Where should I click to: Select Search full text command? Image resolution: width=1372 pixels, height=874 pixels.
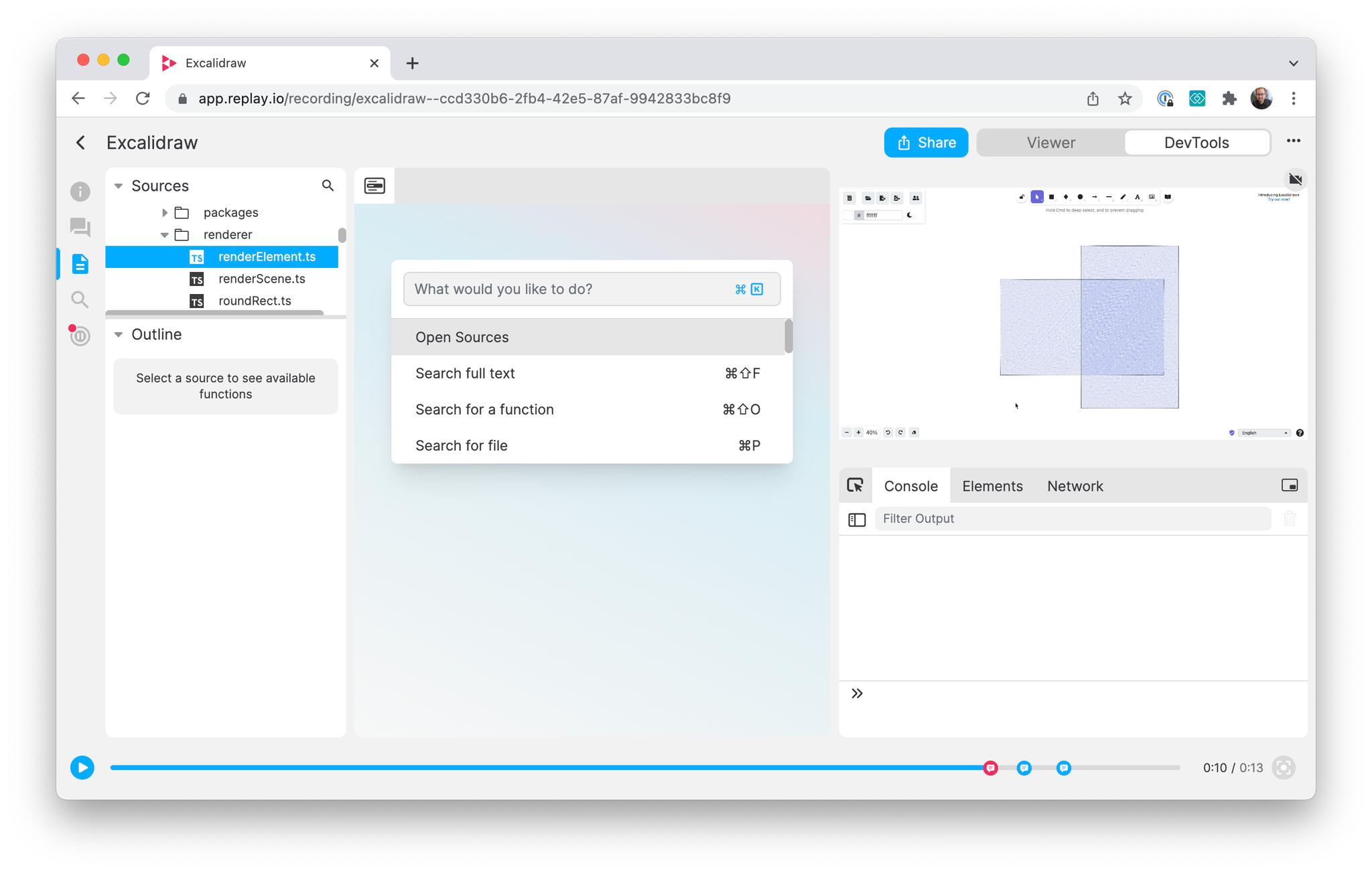coord(588,373)
